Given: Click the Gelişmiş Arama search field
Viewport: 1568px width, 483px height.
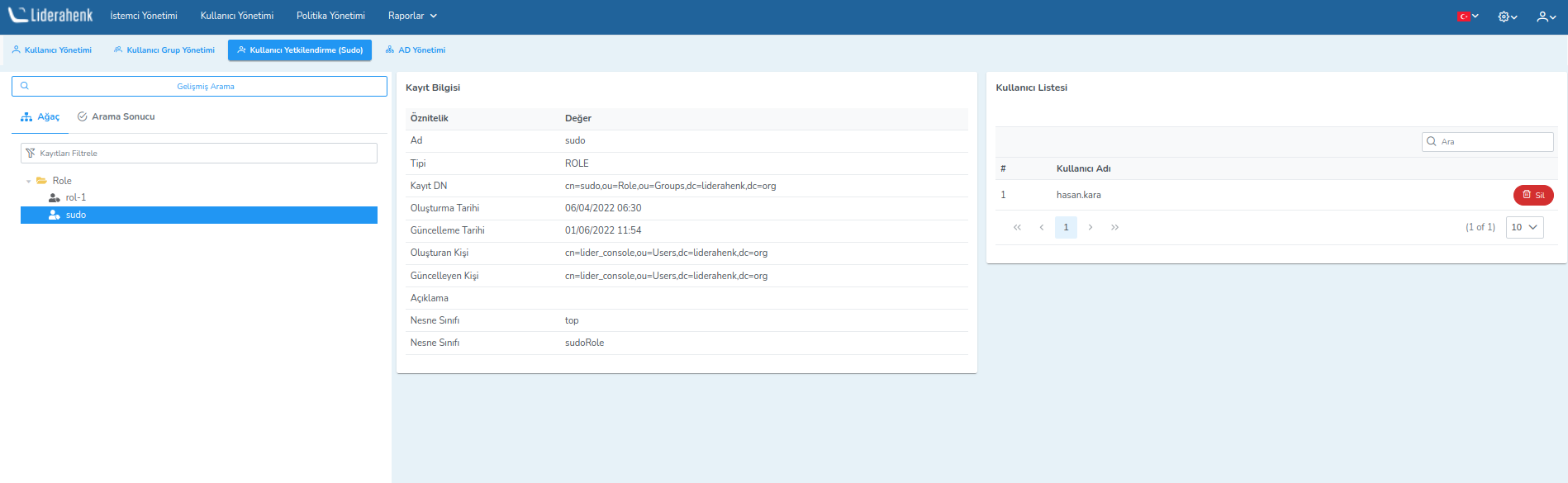Looking at the screenshot, I should click(206, 87).
